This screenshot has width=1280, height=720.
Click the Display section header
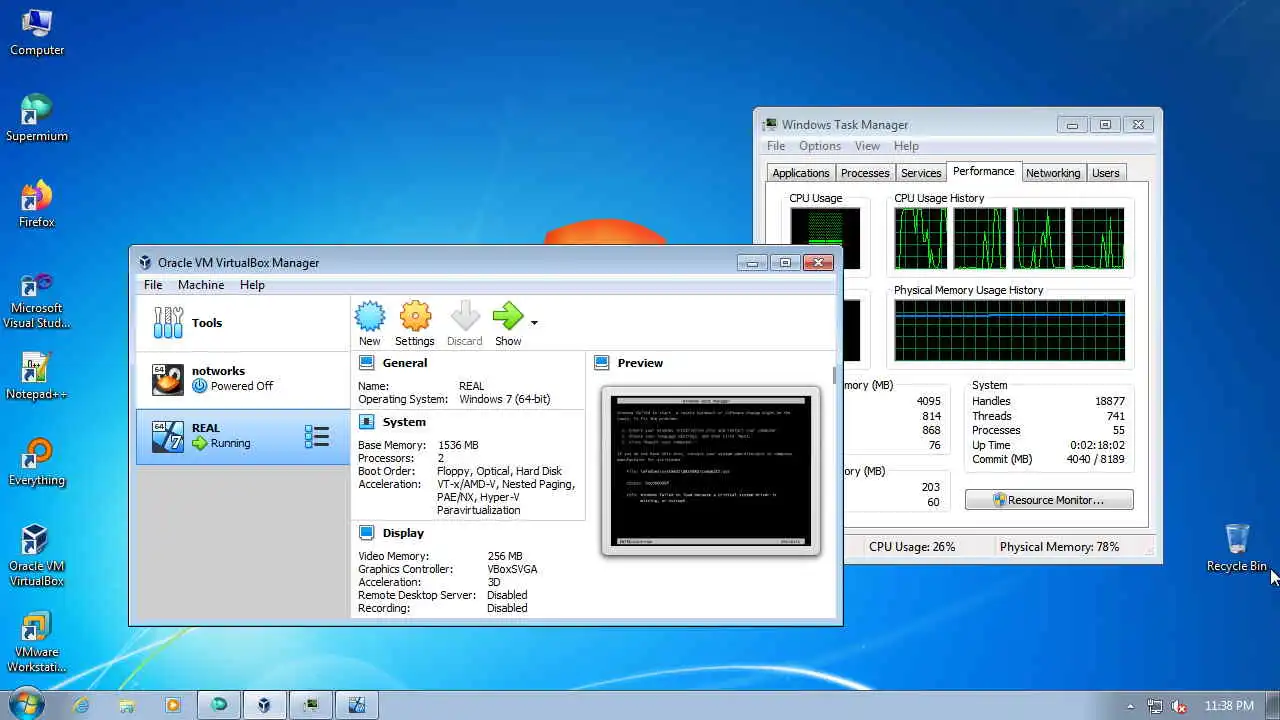[x=403, y=533]
